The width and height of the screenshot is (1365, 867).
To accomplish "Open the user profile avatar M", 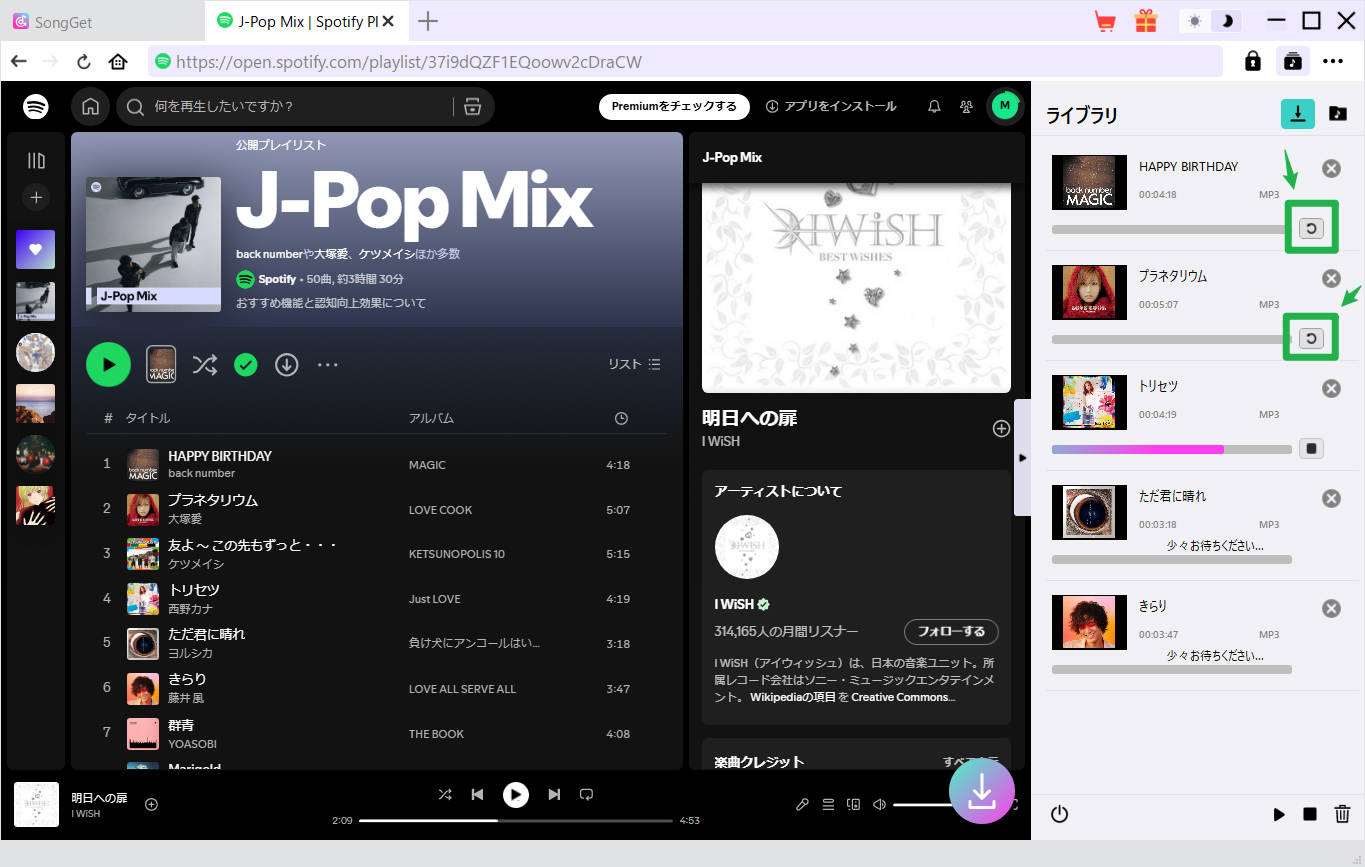I will click(x=1005, y=105).
